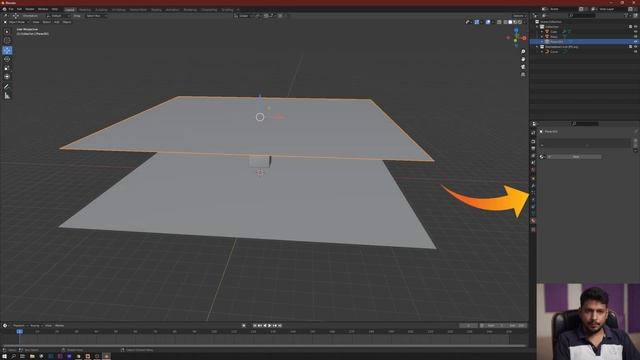Toggle auto keying record button
The image size is (640, 360).
coord(244,326)
